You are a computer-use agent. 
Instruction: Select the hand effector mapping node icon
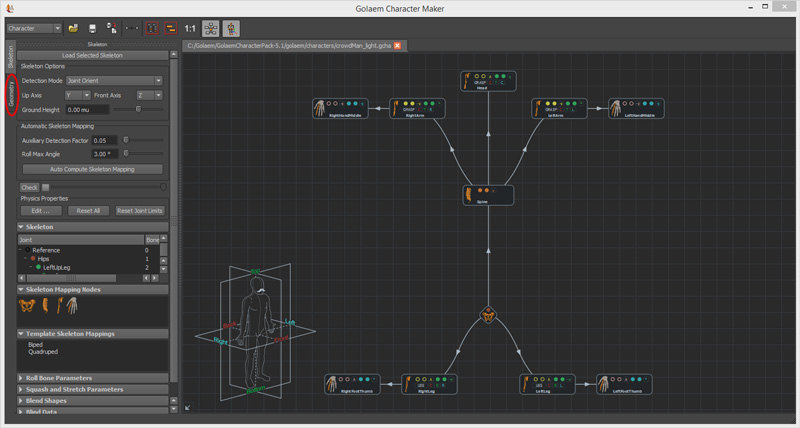[x=72, y=306]
